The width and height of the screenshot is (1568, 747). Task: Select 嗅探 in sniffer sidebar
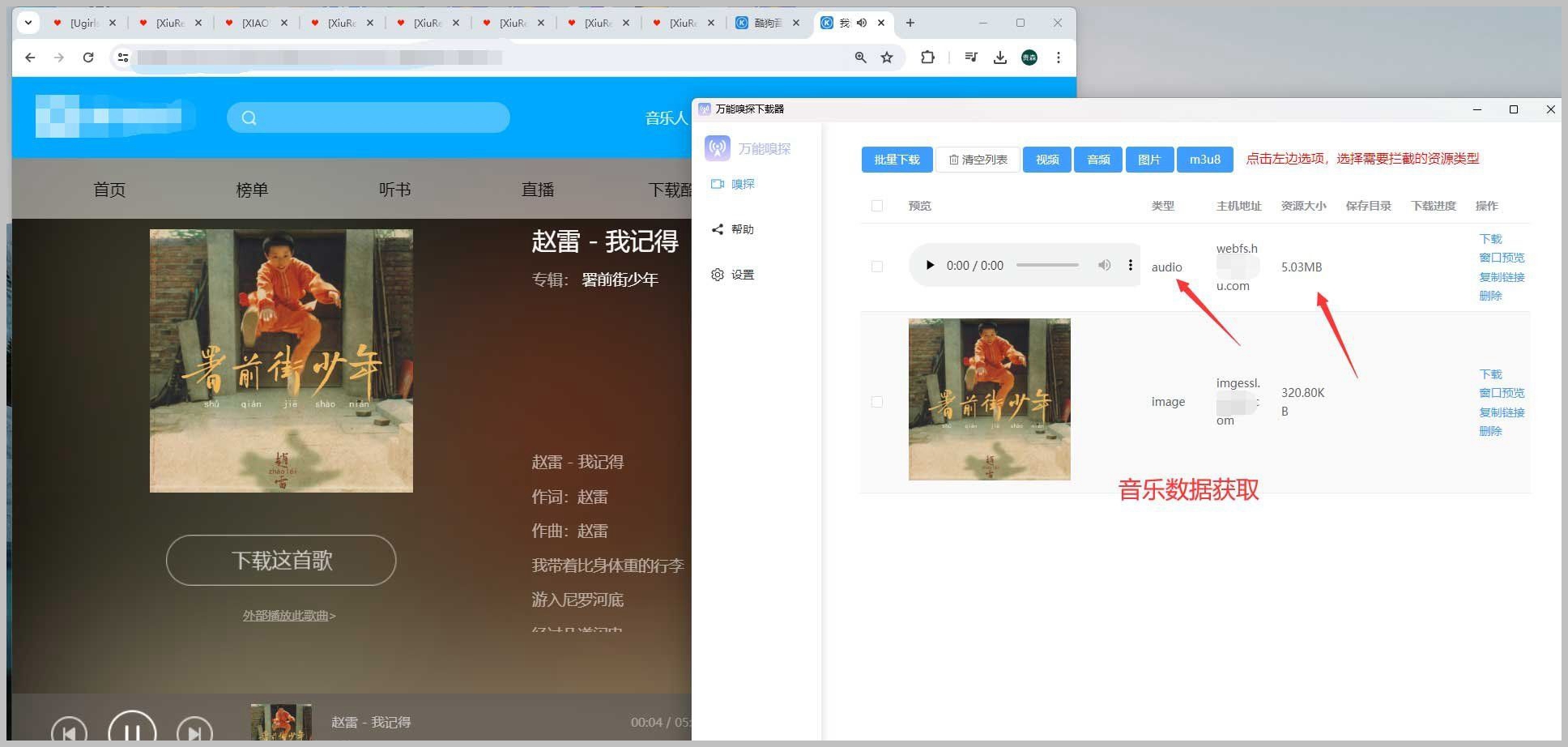pos(733,184)
